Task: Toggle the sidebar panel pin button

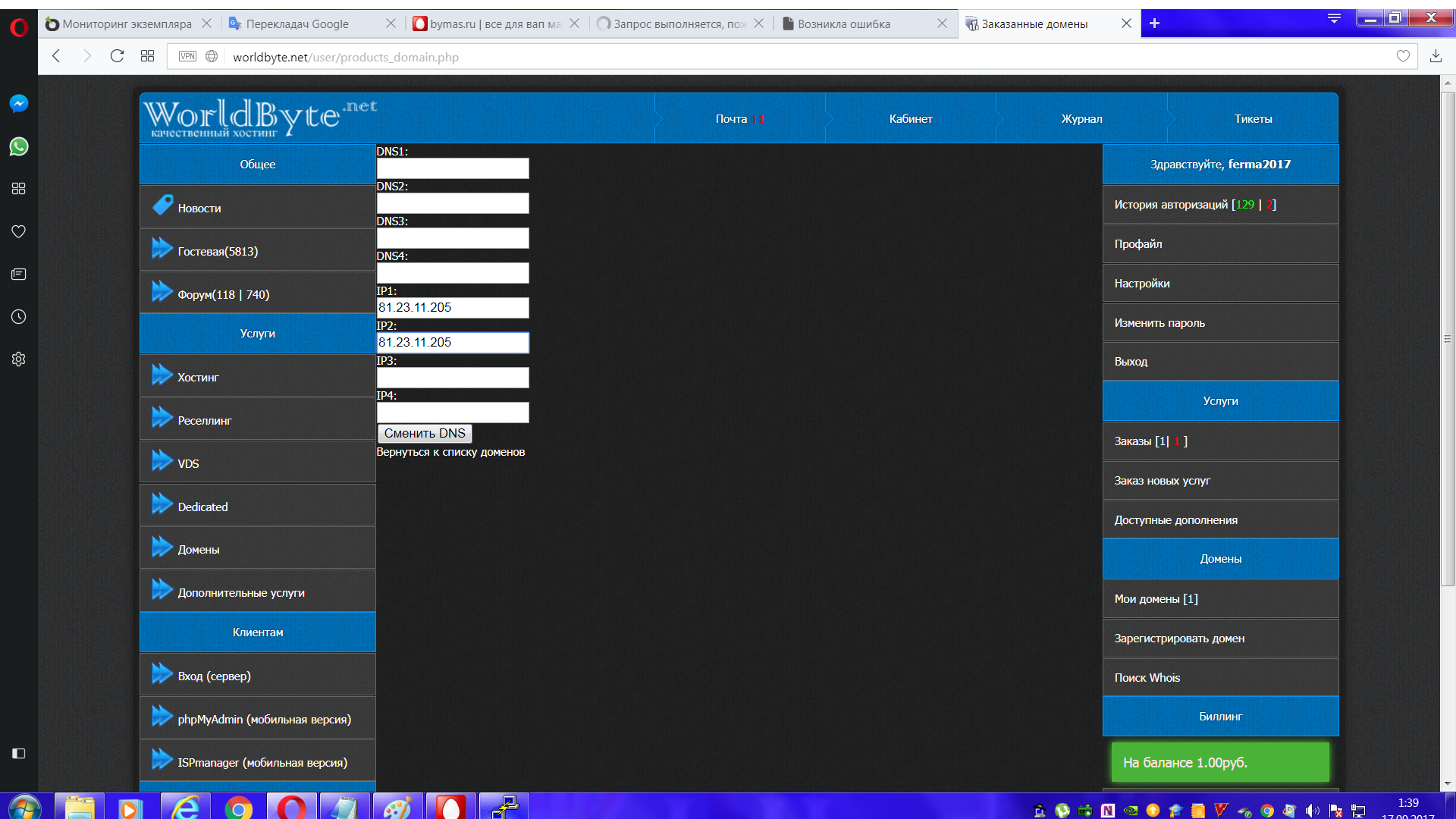Action: coord(19,753)
